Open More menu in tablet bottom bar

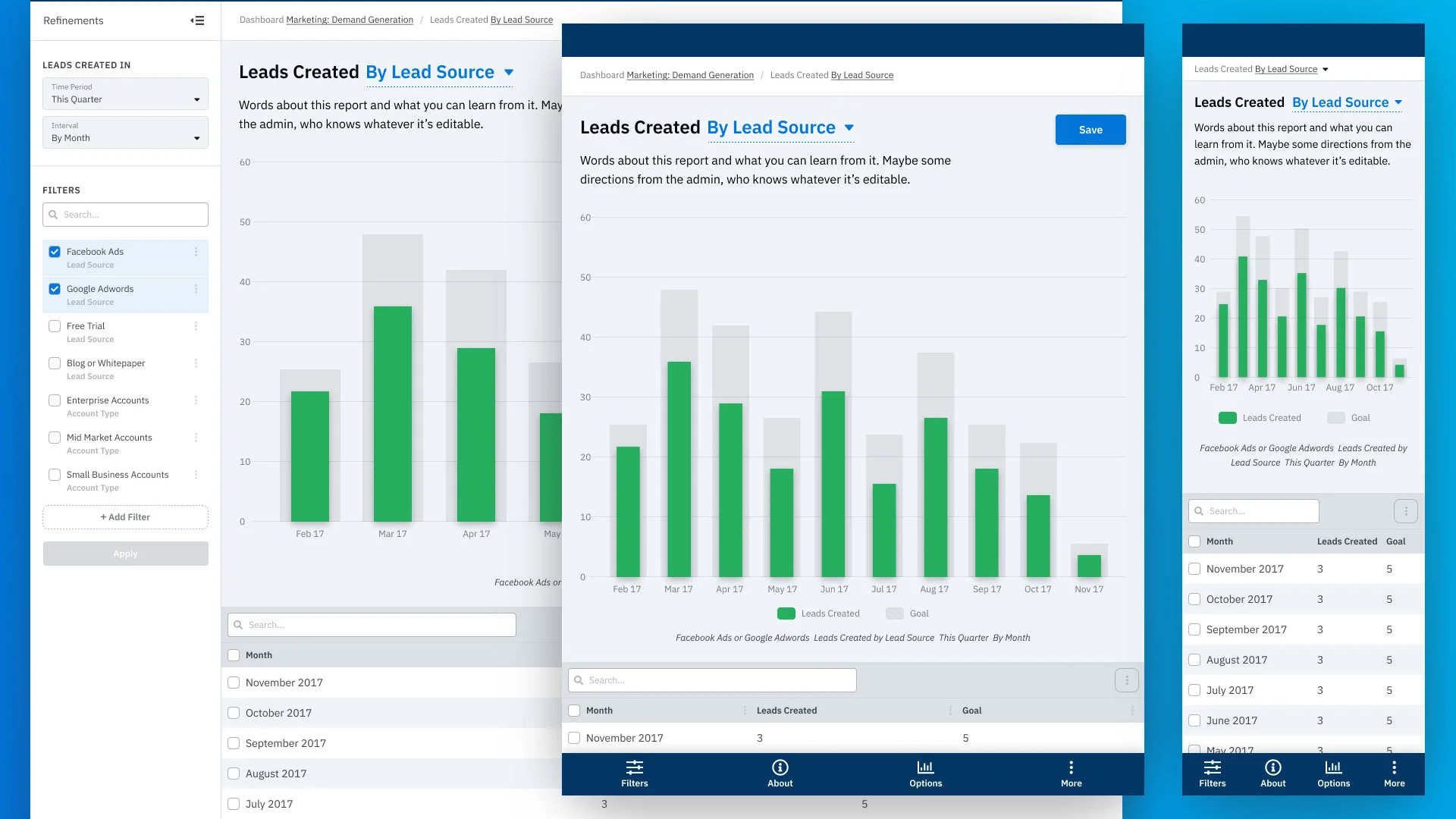(x=1072, y=774)
